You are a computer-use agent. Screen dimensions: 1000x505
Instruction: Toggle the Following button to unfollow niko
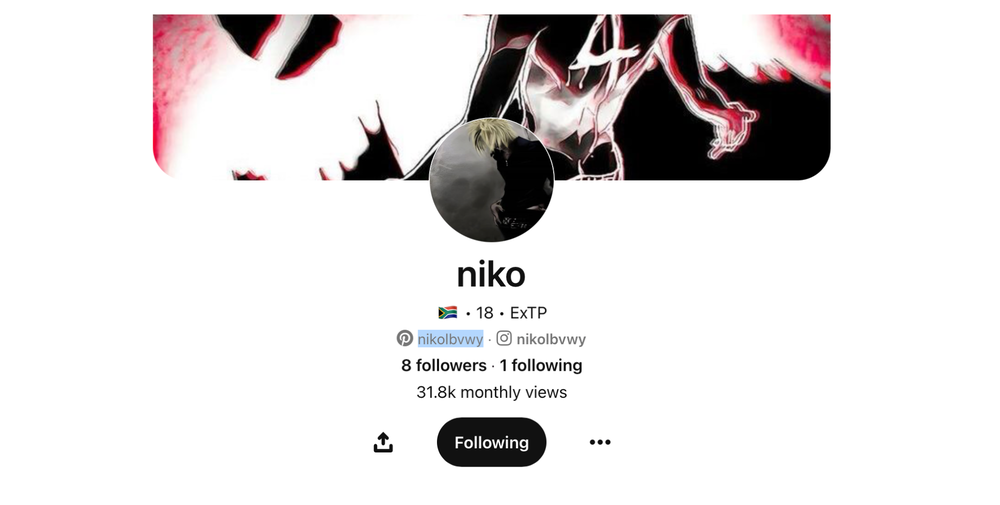(x=491, y=442)
